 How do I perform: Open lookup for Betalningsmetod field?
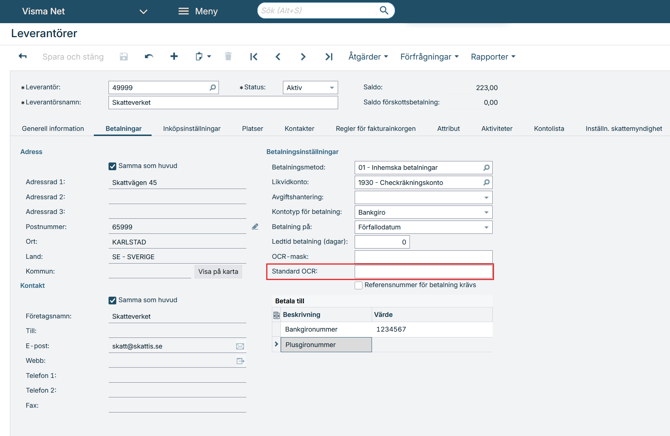486,168
